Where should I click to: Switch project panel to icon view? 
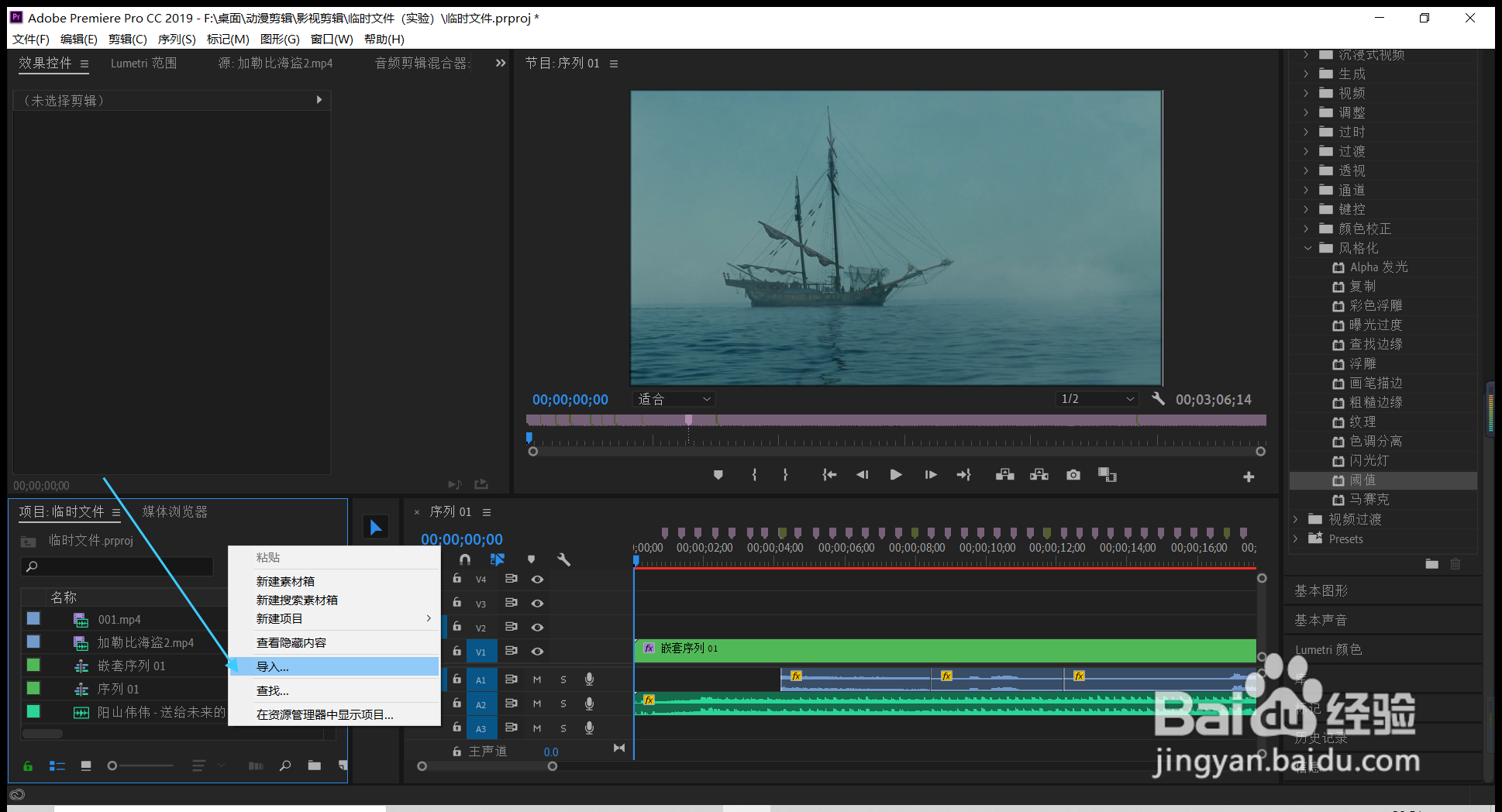[x=86, y=766]
